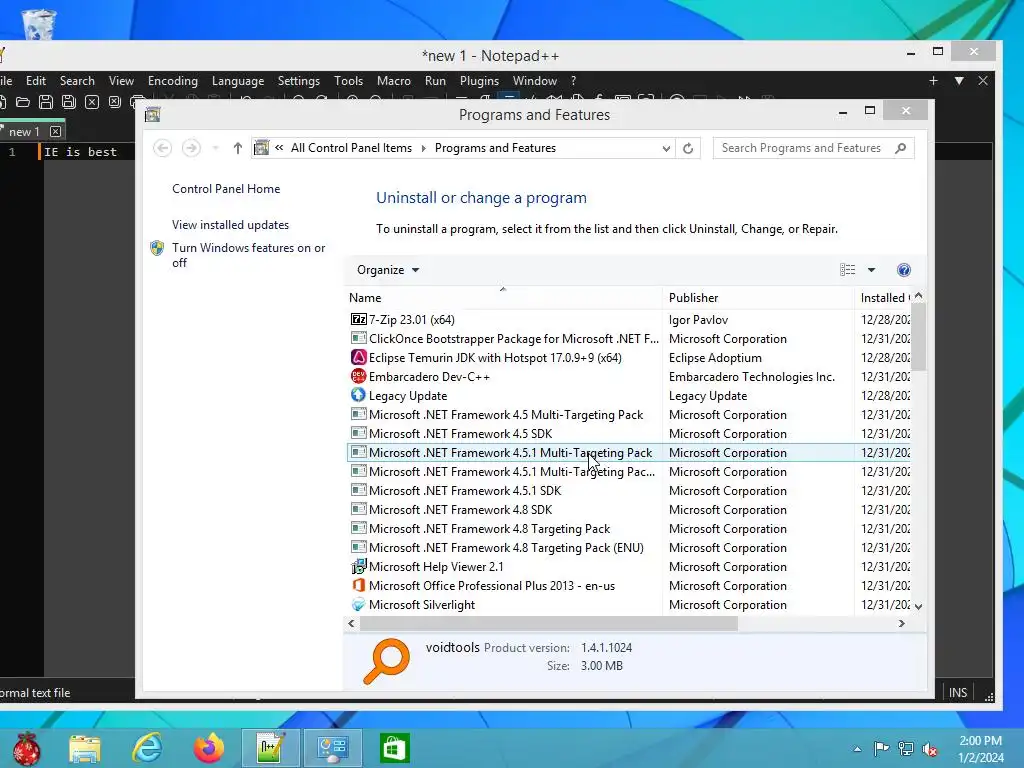The height and width of the screenshot is (768, 1024).
Task: Click the breadcrumb chevron before All Control Panel Items
Action: pos(280,148)
